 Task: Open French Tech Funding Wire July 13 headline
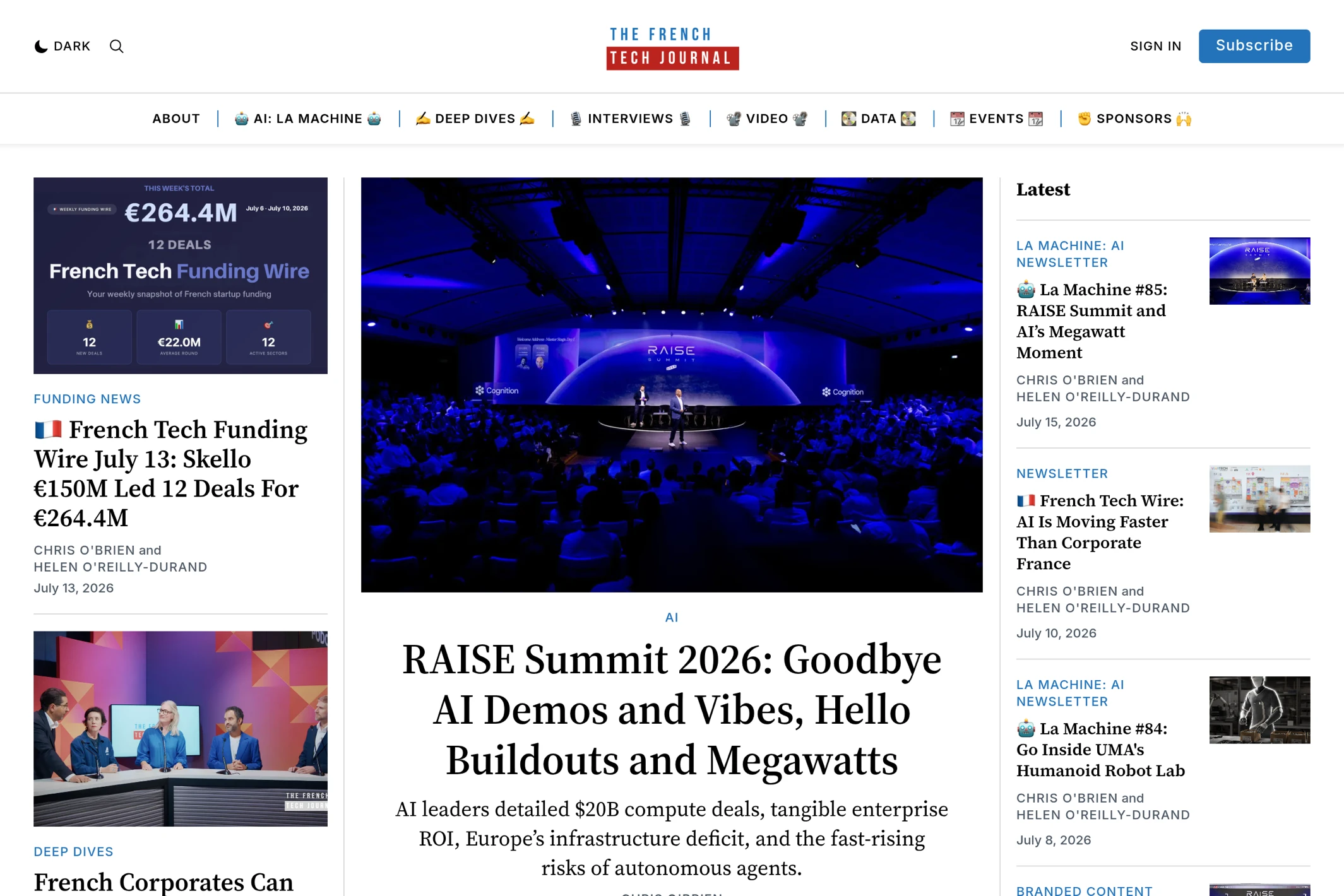pos(170,474)
